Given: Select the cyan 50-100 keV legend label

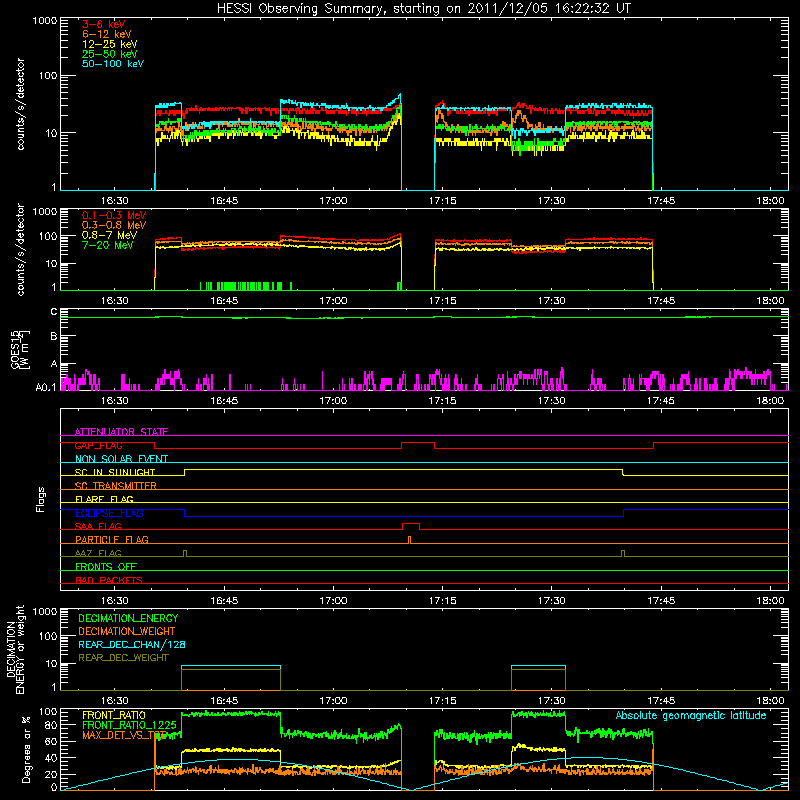Looking at the screenshot, I should 113,64.
